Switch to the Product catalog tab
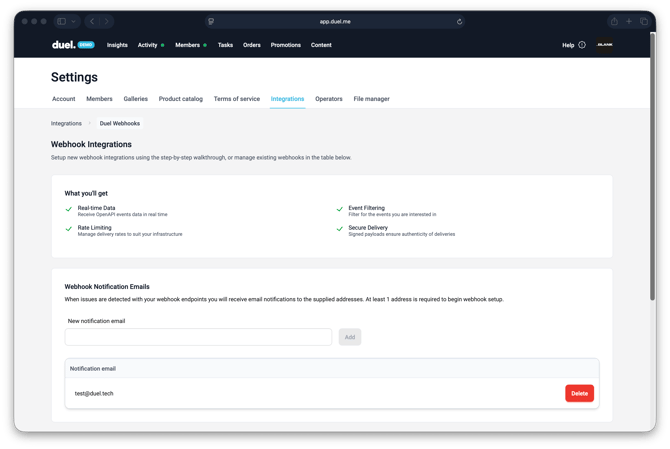 180,99
